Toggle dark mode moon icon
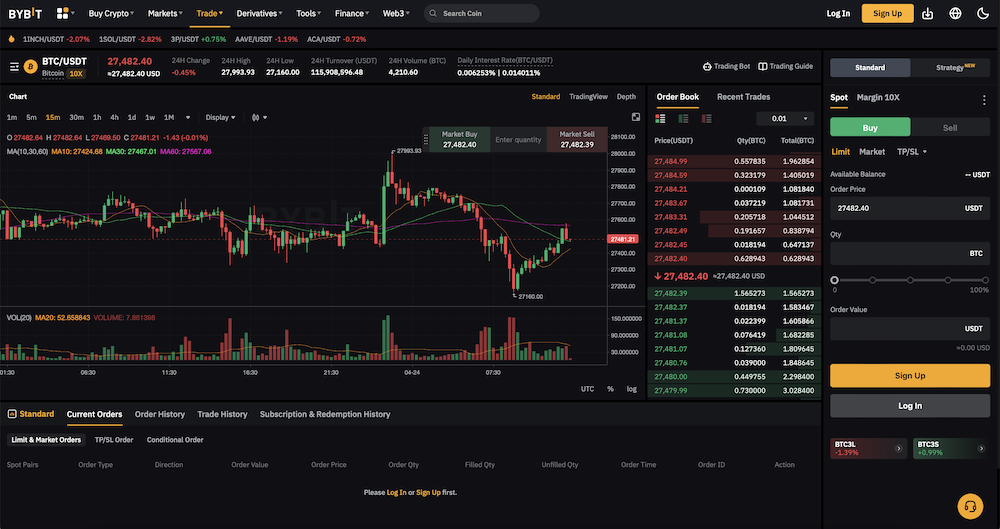 pos(982,14)
